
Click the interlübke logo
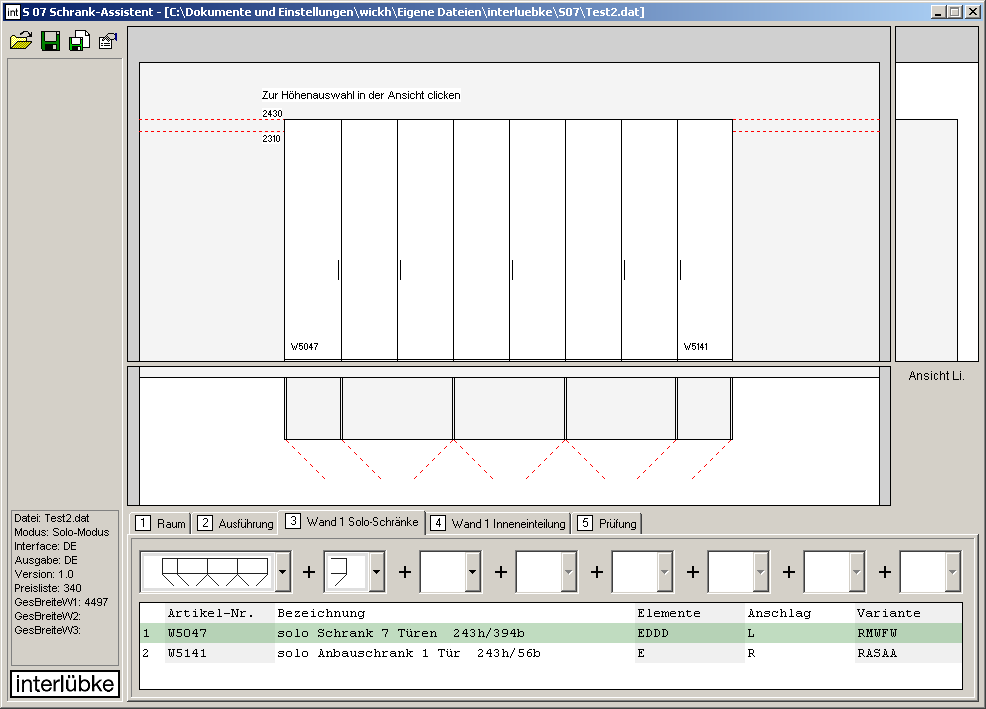pos(65,684)
